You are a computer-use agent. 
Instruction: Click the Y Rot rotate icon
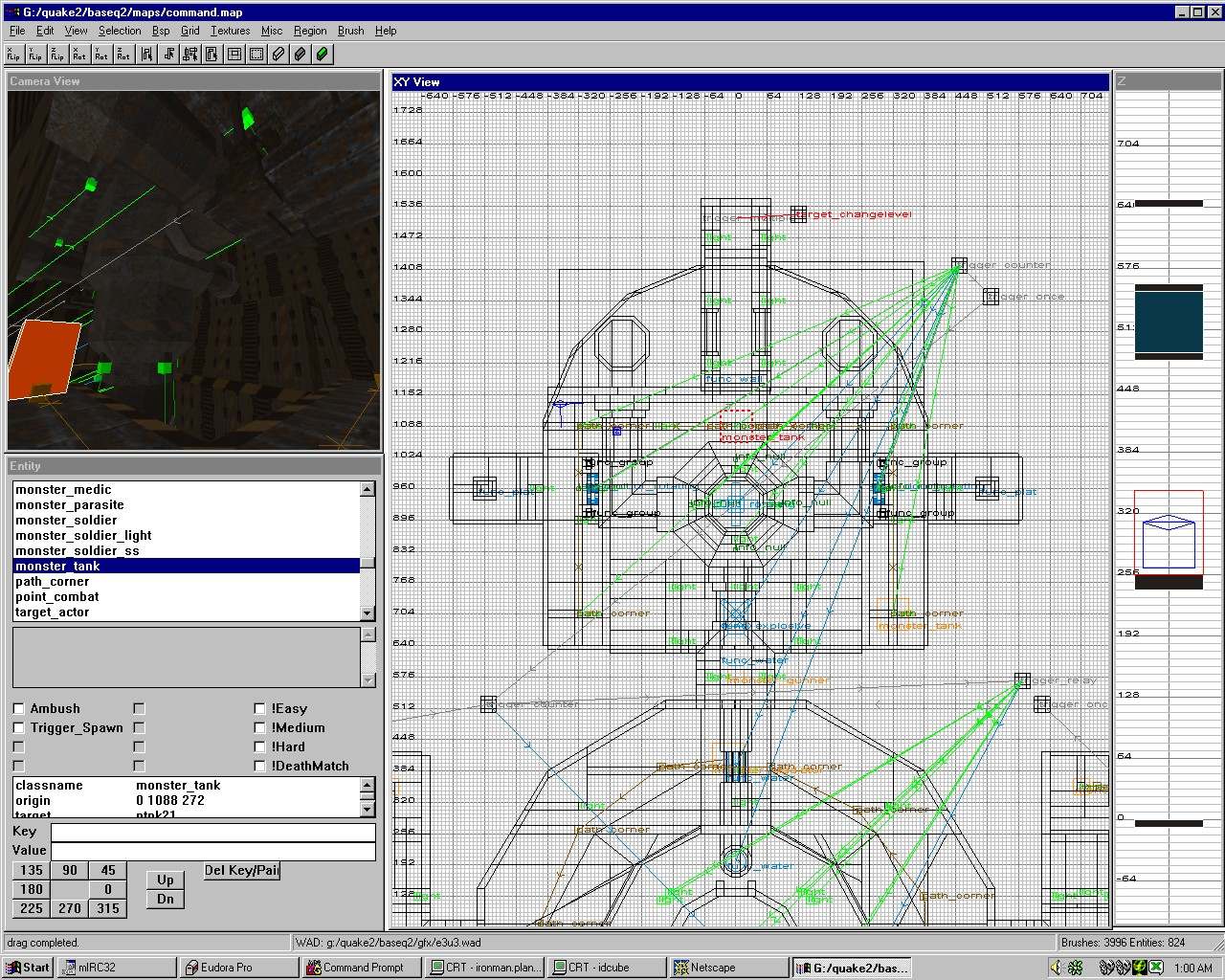coord(101,55)
